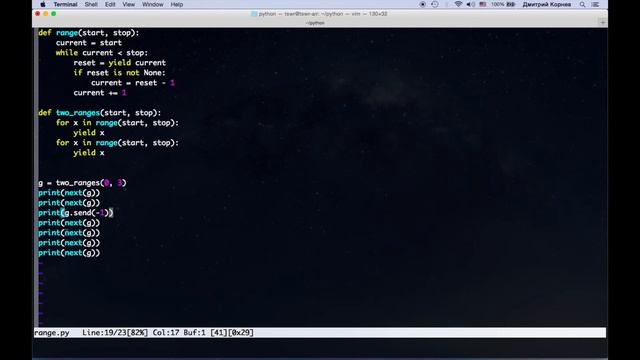Open the Window menu

(x=153, y=4)
